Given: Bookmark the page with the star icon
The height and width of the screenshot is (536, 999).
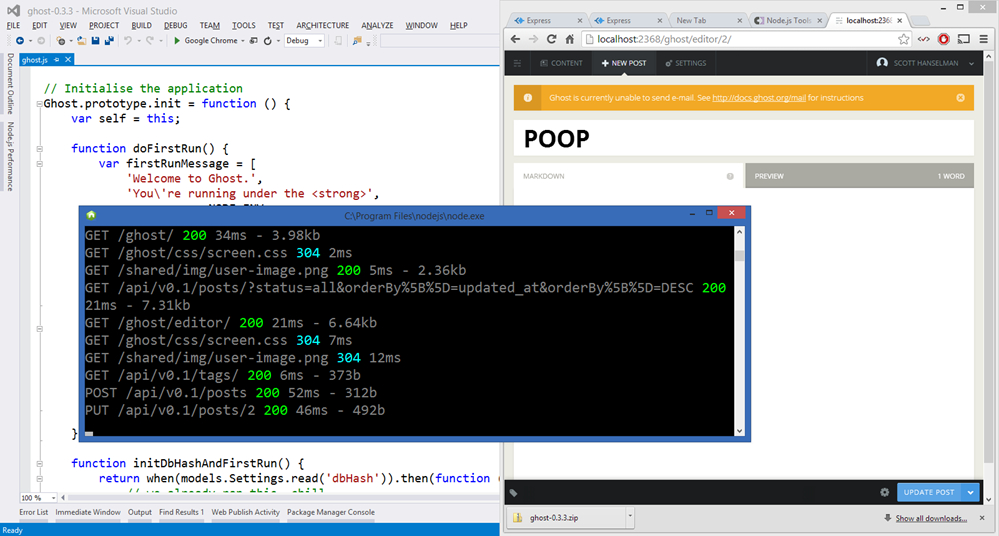Looking at the screenshot, I should pos(903,39).
